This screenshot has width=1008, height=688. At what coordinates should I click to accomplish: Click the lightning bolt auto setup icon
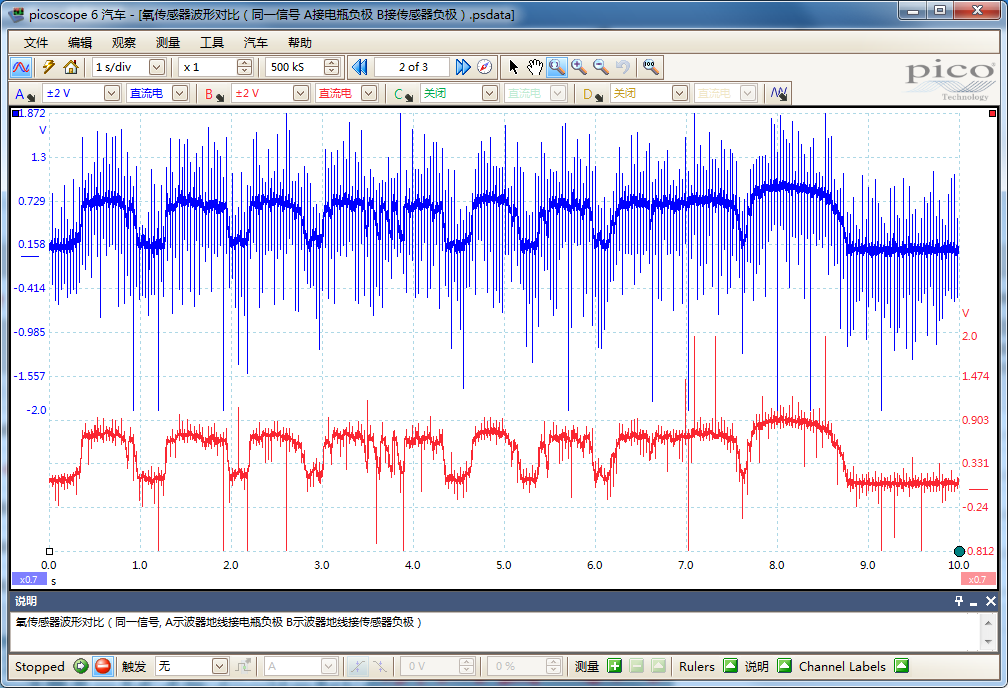49,67
